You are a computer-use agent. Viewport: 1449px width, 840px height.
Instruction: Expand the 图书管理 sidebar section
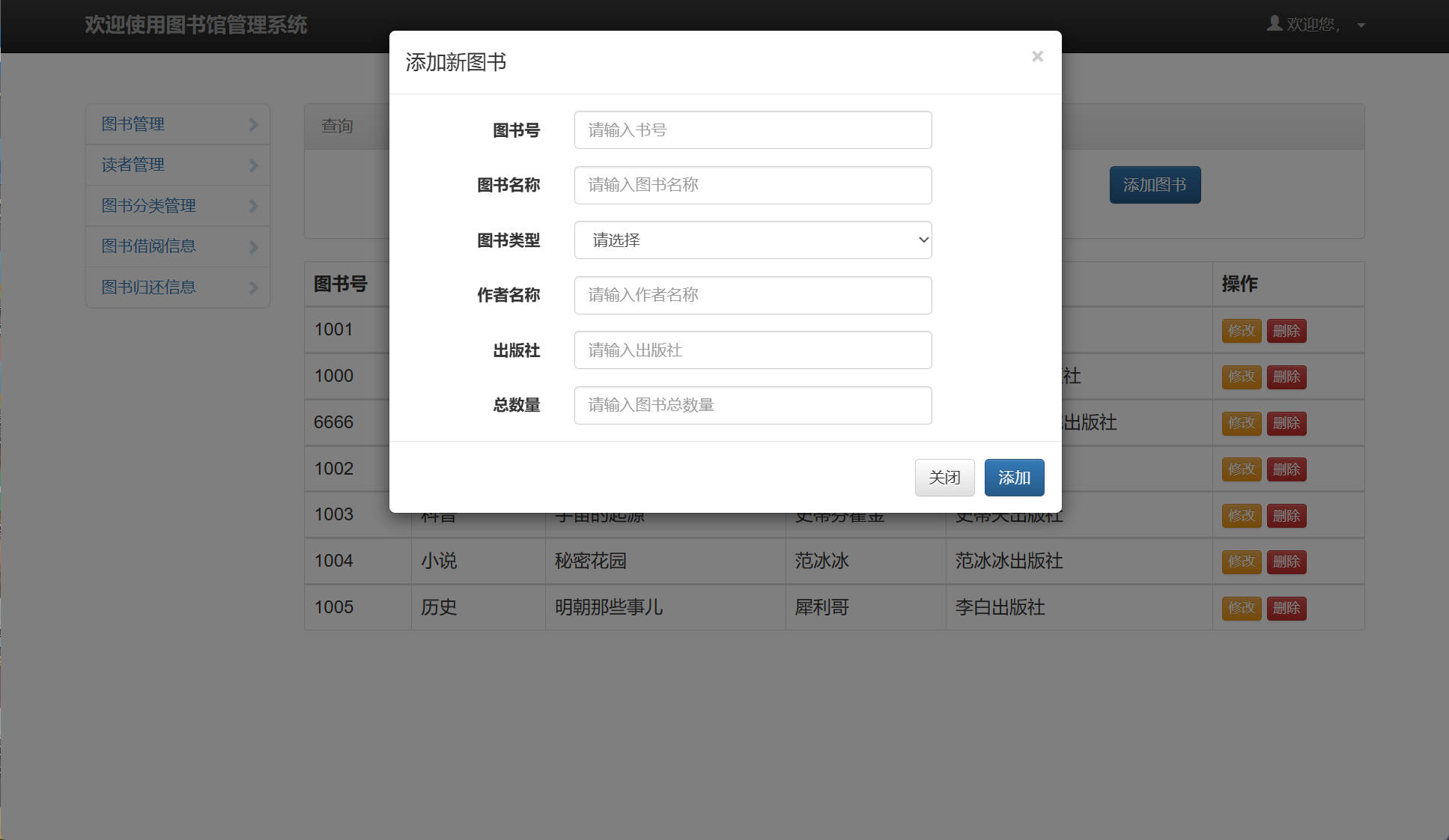[177, 124]
